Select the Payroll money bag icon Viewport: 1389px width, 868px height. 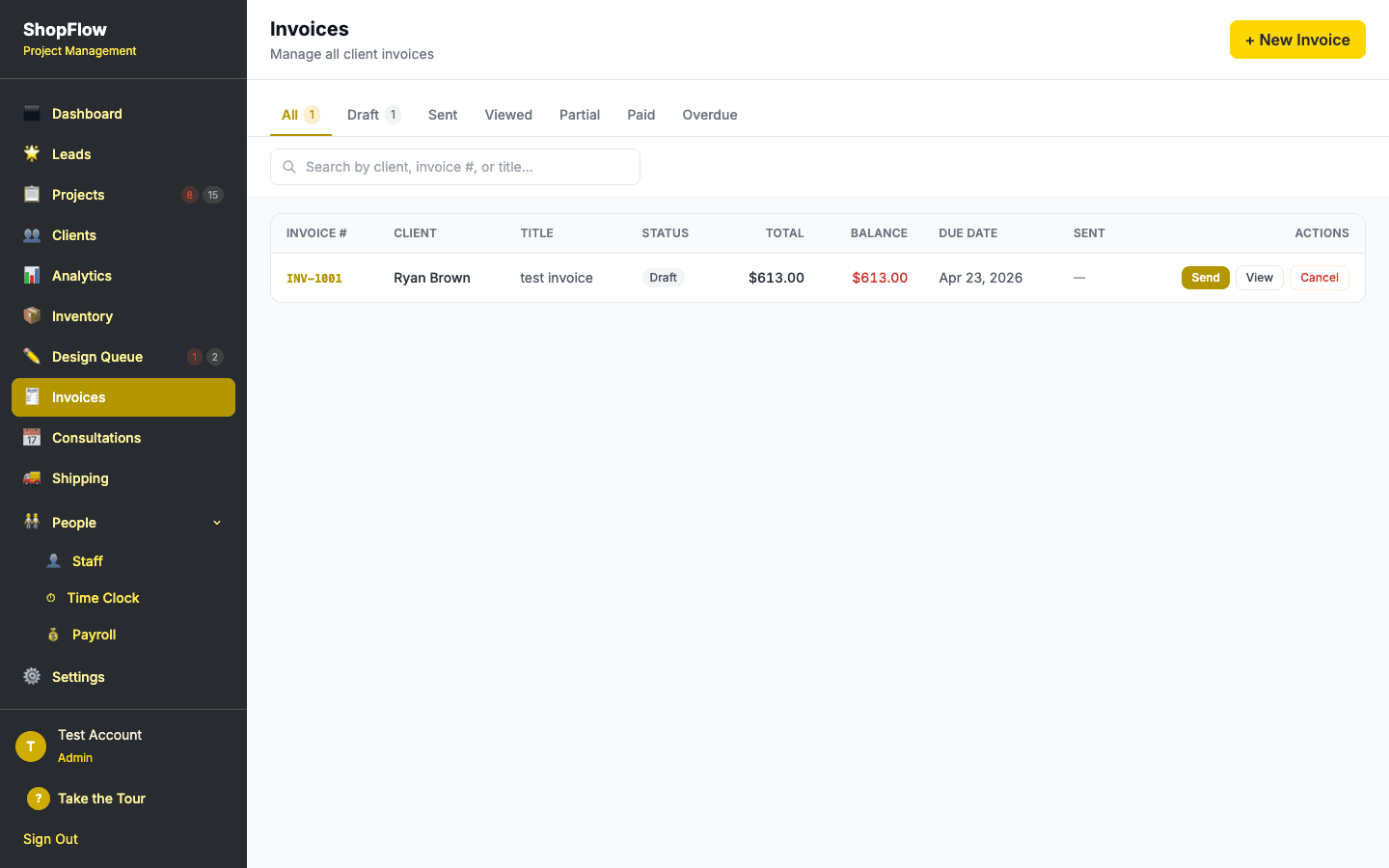pyautogui.click(x=54, y=634)
